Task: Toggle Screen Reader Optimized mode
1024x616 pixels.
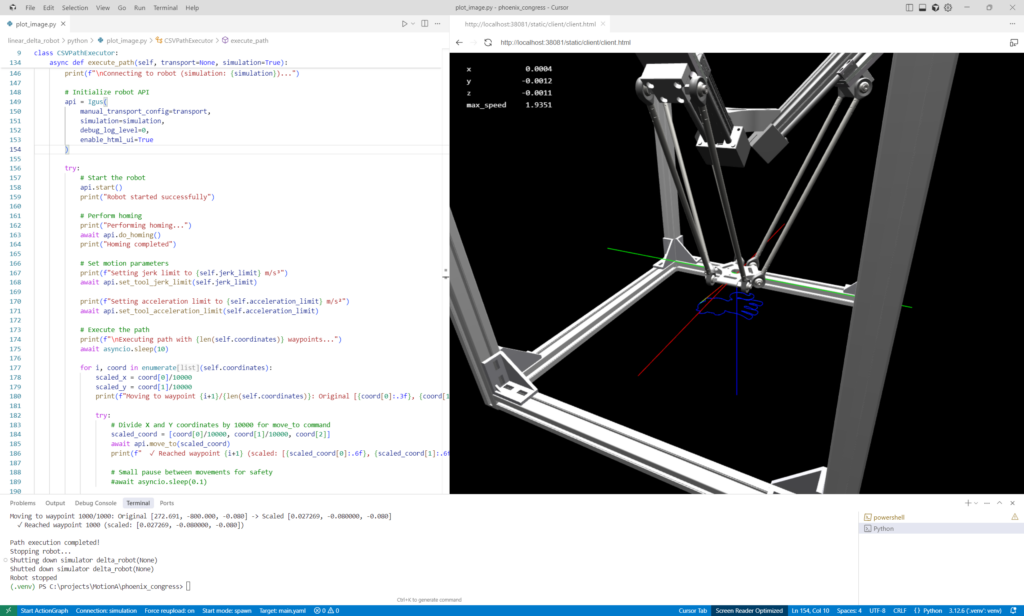Action: [749, 610]
